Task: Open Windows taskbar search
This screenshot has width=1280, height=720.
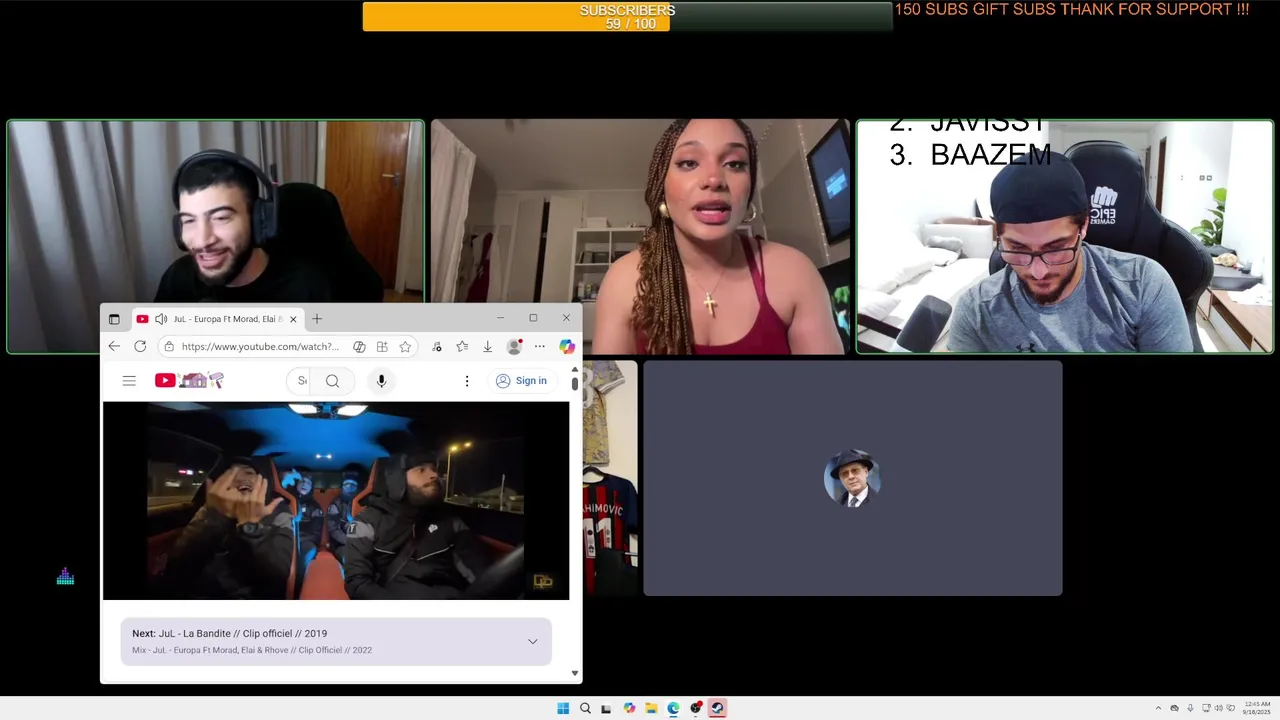Action: click(x=585, y=708)
